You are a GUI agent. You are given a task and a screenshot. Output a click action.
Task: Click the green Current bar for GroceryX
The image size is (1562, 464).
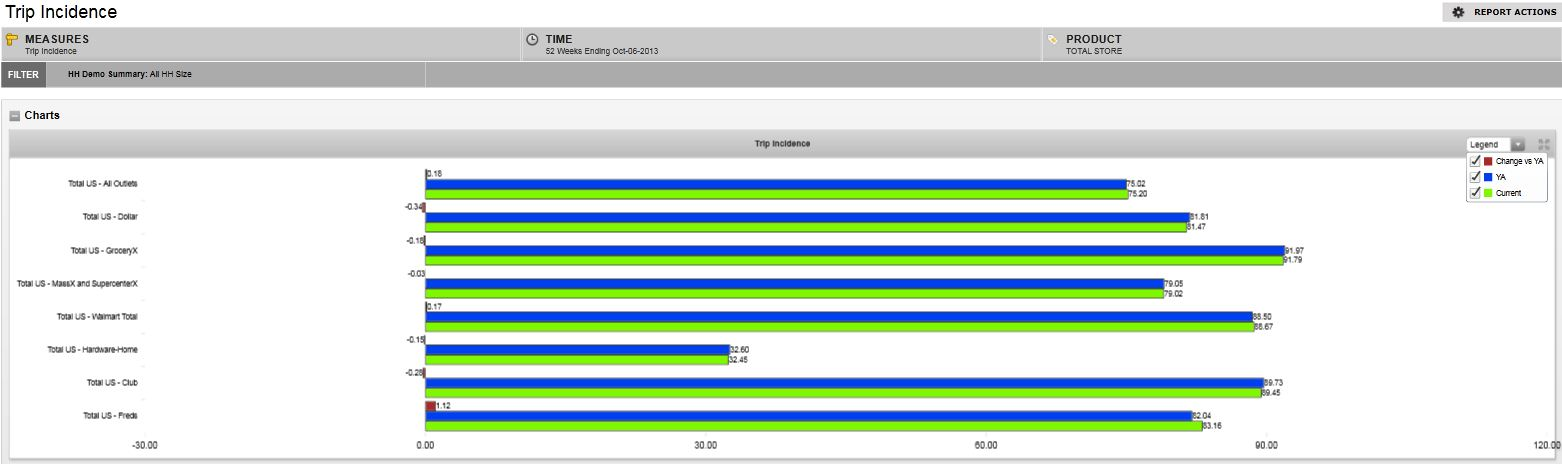pos(854,260)
